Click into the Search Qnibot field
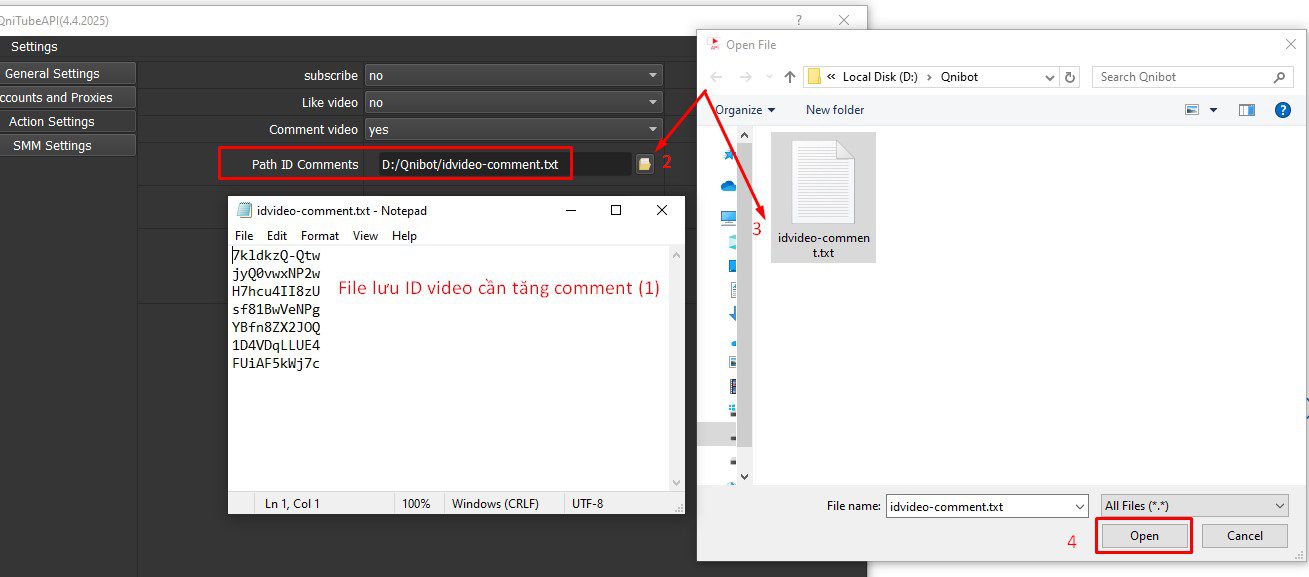Screen dimensions: 1309x577 click(1182, 77)
